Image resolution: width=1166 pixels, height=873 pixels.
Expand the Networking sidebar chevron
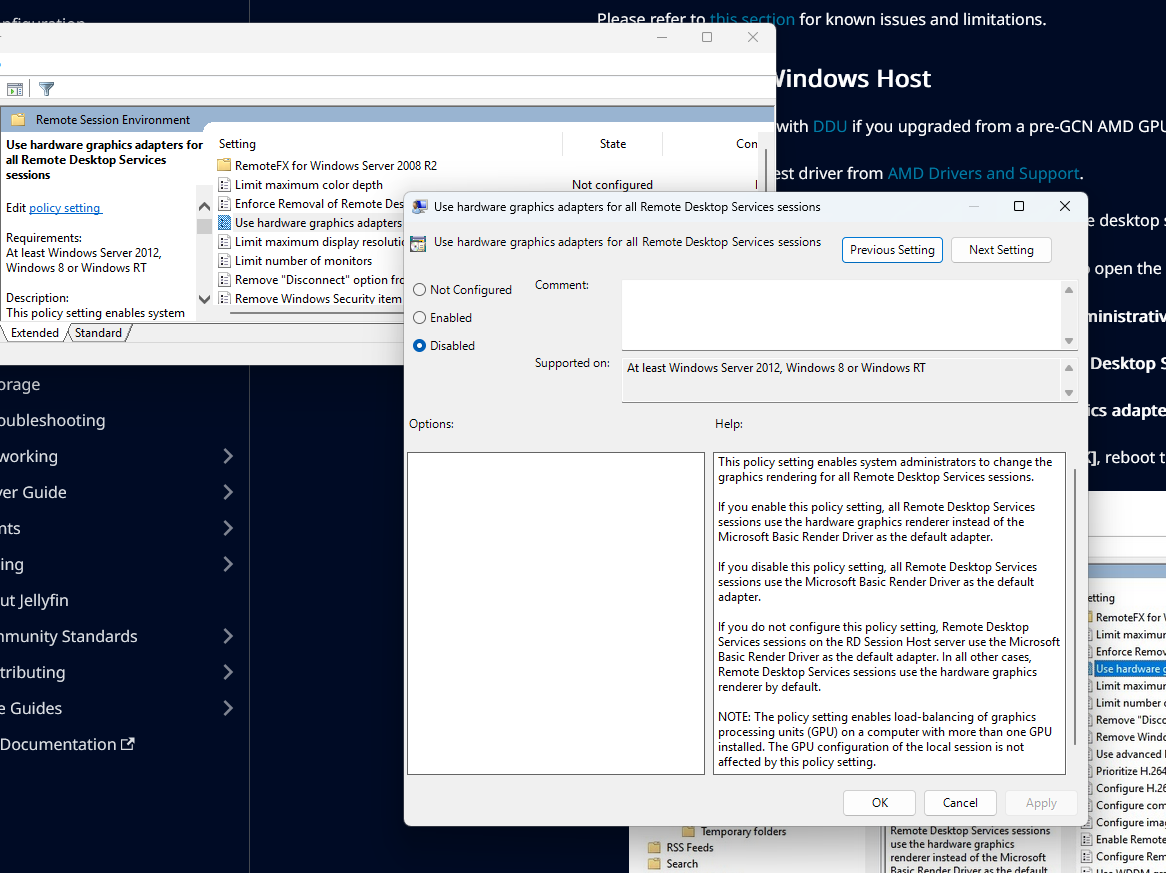(228, 456)
